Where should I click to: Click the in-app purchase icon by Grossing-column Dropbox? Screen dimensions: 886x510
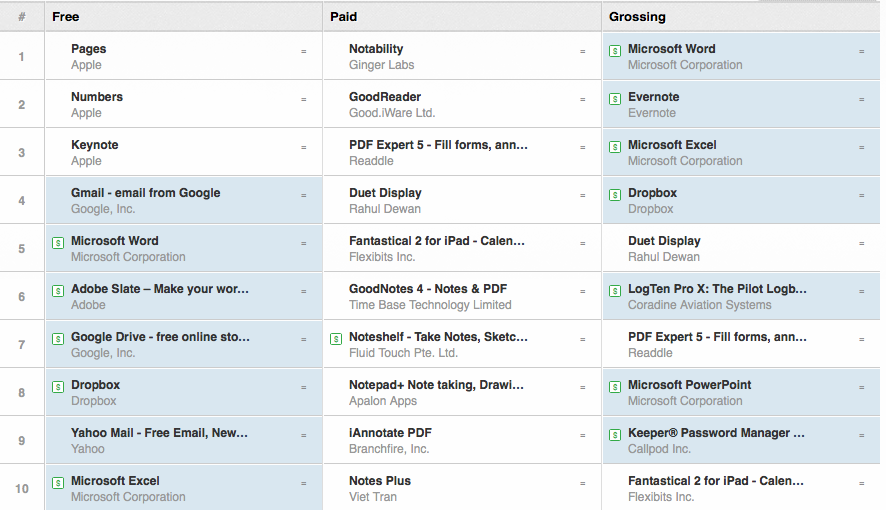click(x=615, y=195)
